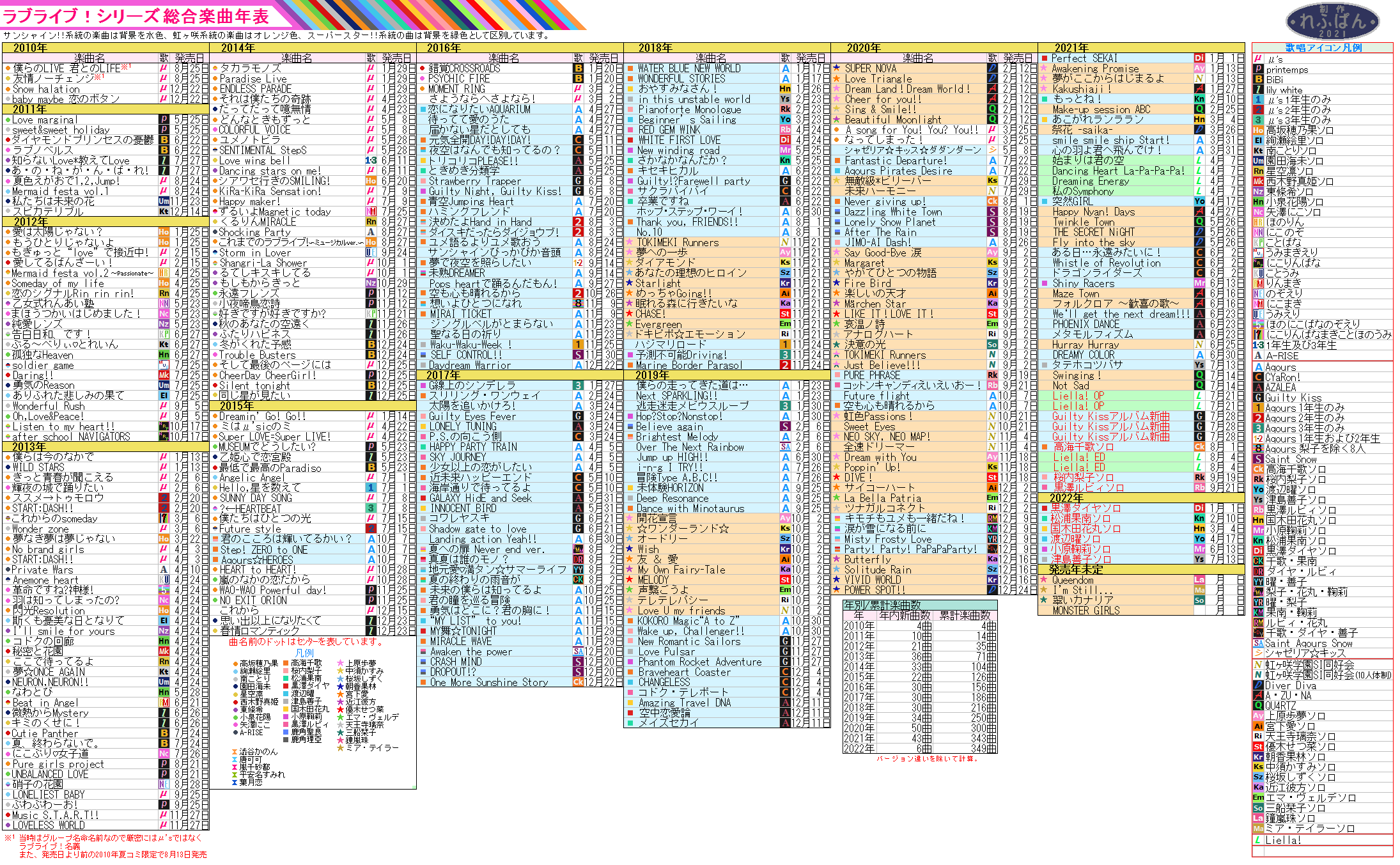
Task: Click the A-RISE legend icon
Action: (x=1257, y=355)
